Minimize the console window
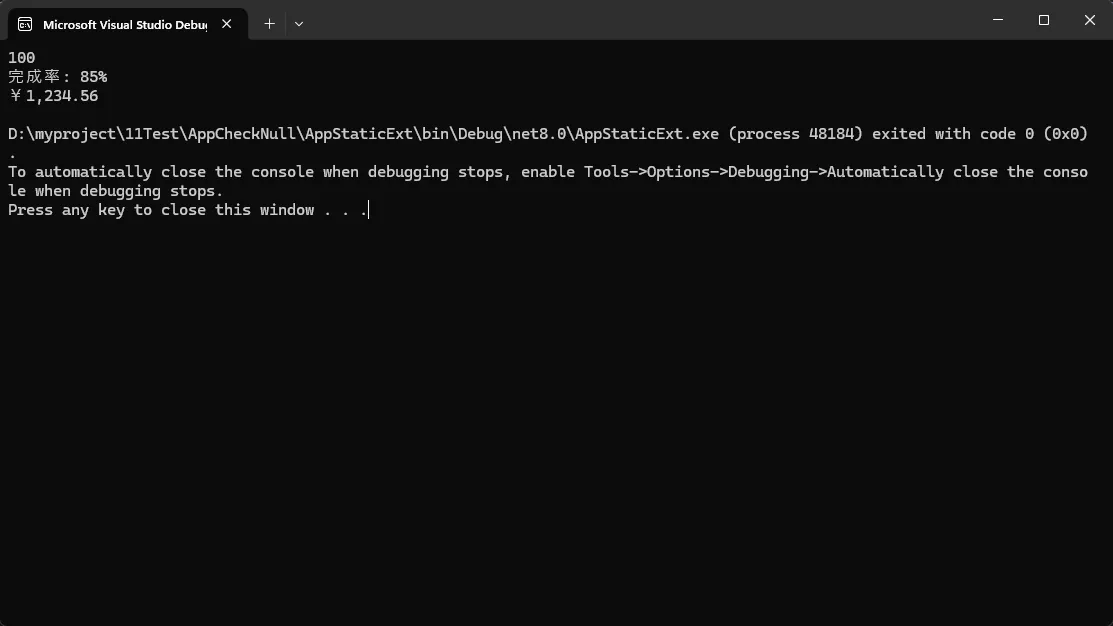This screenshot has width=1113, height=626. pyautogui.click(x=999, y=20)
